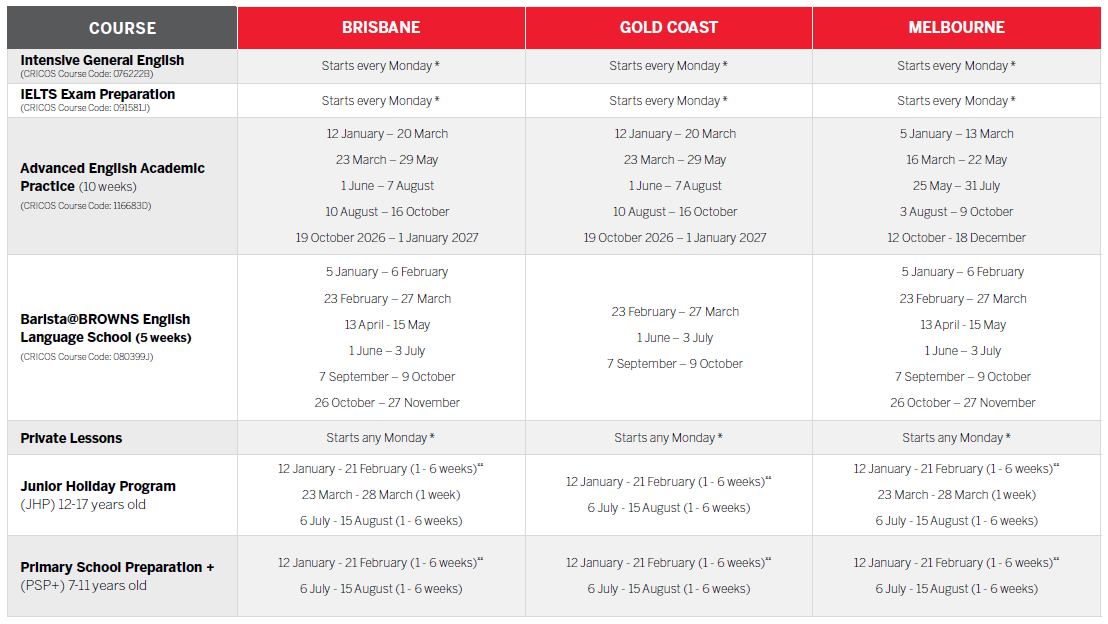This screenshot has width=1108, height=624.
Task: Click the COURSE column header
Action: click(x=122, y=28)
